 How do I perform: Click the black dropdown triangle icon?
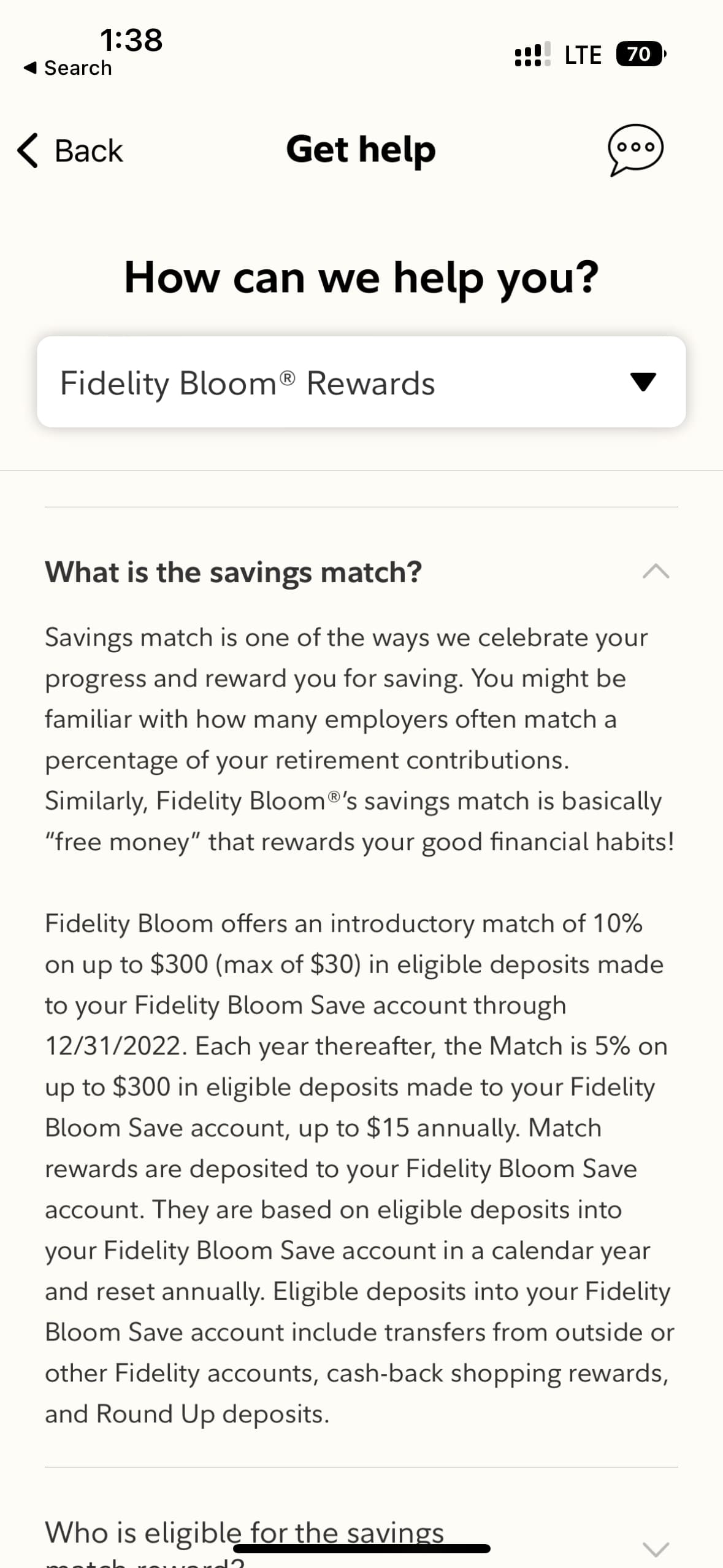643,382
